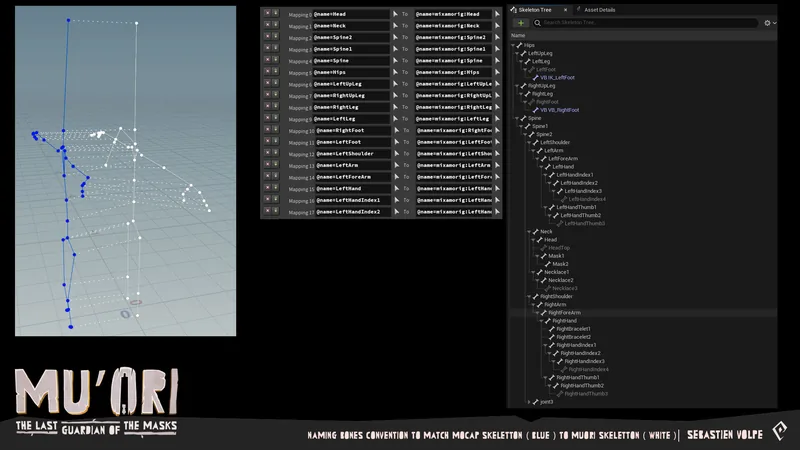Collapse the RightShoulder bone node
Screen dimensions: 800x450
click(530, 296)
